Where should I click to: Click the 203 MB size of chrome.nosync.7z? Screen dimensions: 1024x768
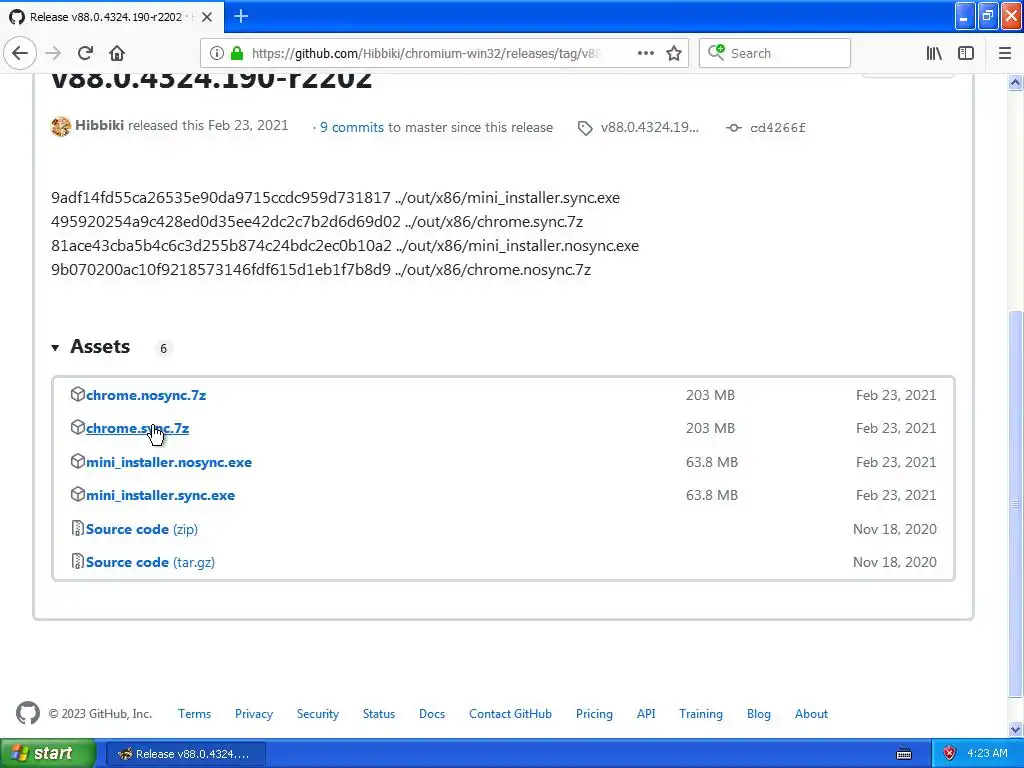tap(710, 395)
